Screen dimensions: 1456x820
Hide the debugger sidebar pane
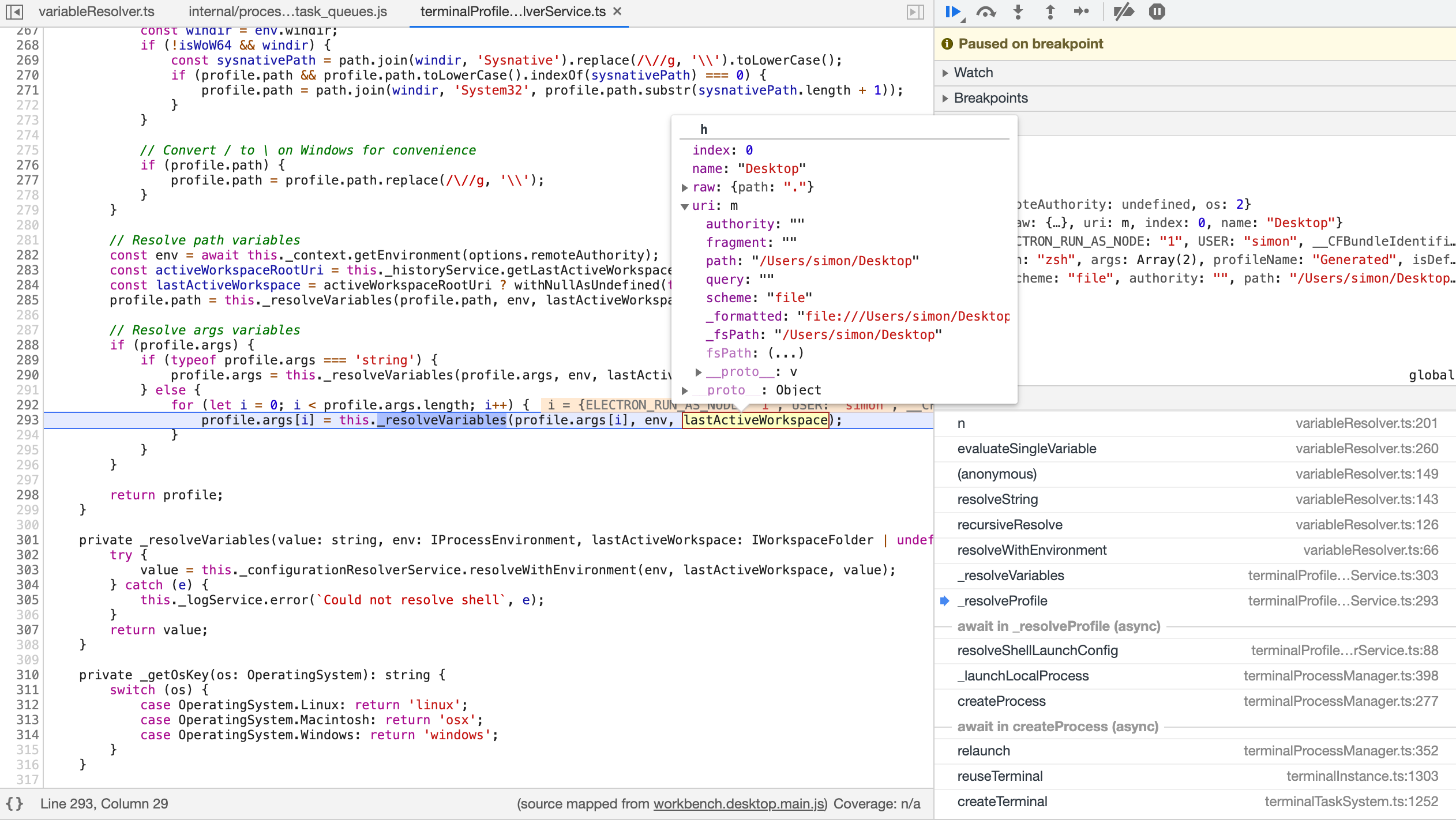(915, 12)
